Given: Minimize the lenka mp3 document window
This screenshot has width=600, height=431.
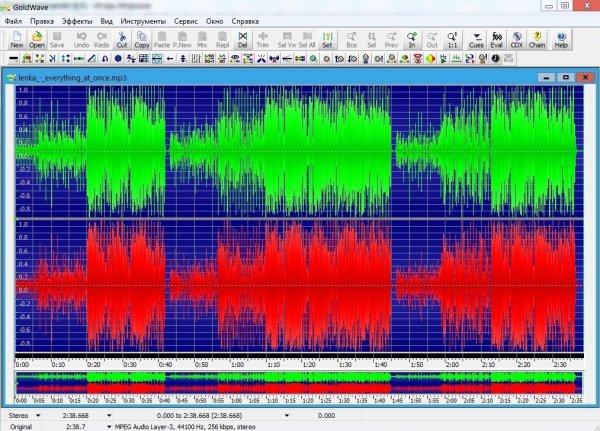Looking at the screenshot, I should 546,77.
